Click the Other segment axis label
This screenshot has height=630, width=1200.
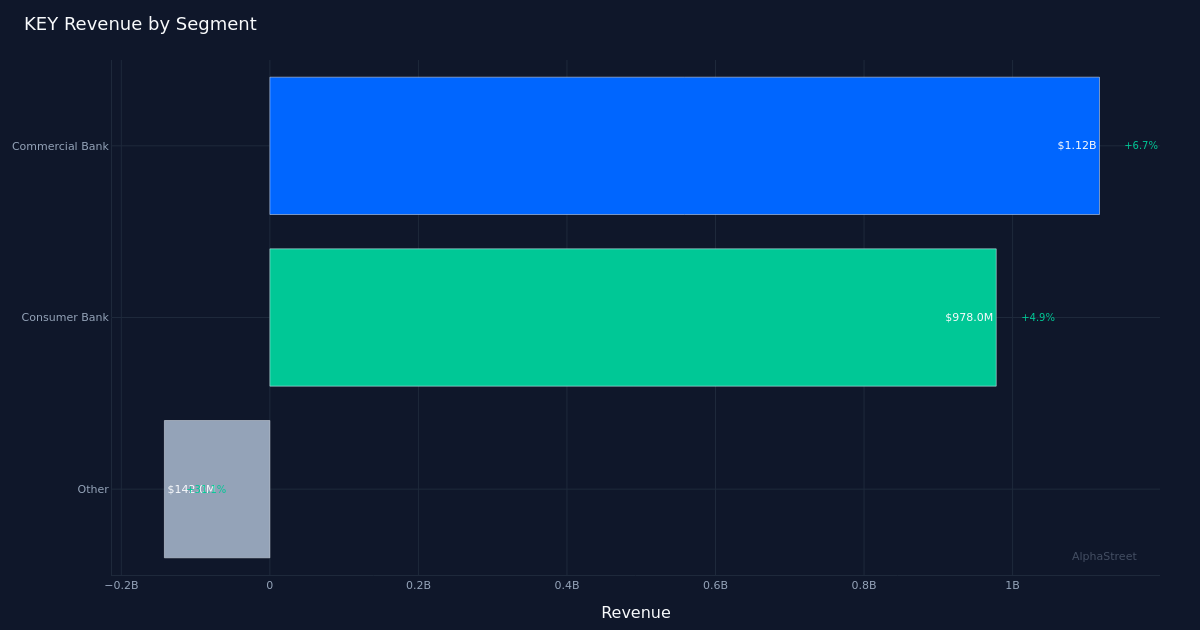[92, 489]
